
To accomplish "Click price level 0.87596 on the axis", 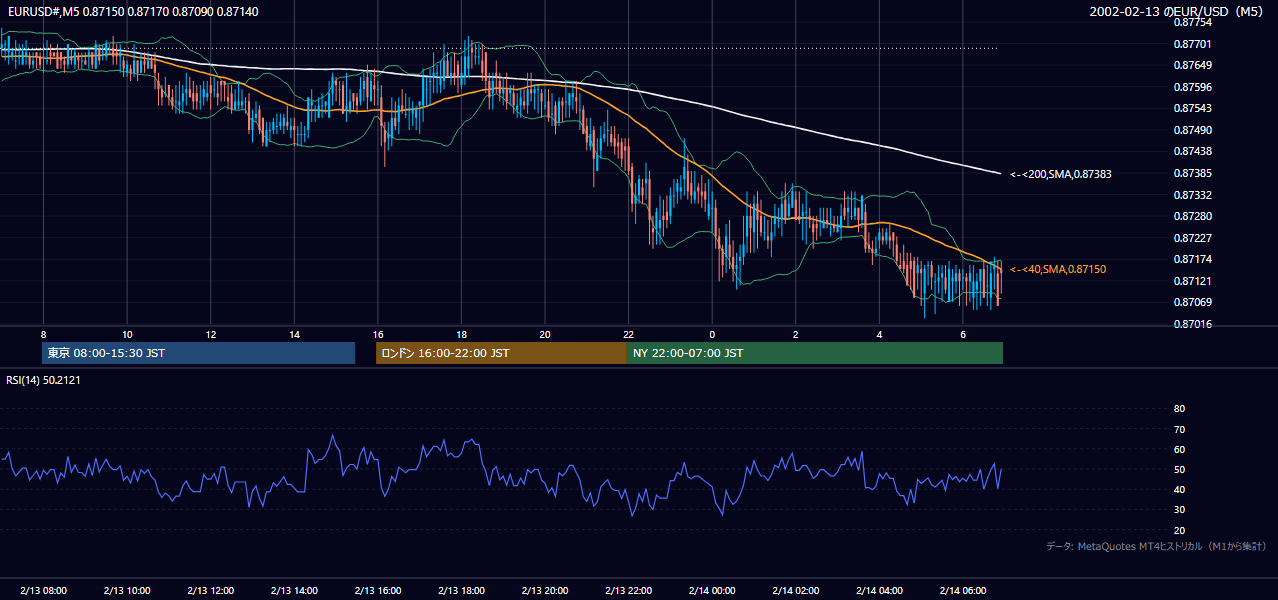I will pyautogui.click(x=1191, y=87).
